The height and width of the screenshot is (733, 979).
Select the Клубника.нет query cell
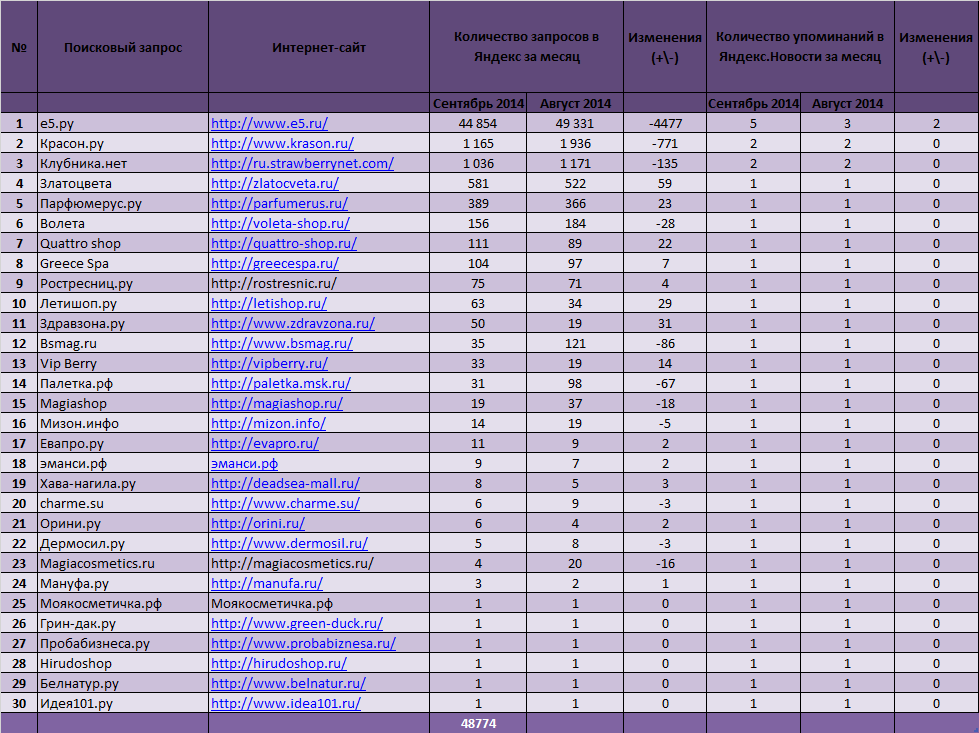click(123, 164)
